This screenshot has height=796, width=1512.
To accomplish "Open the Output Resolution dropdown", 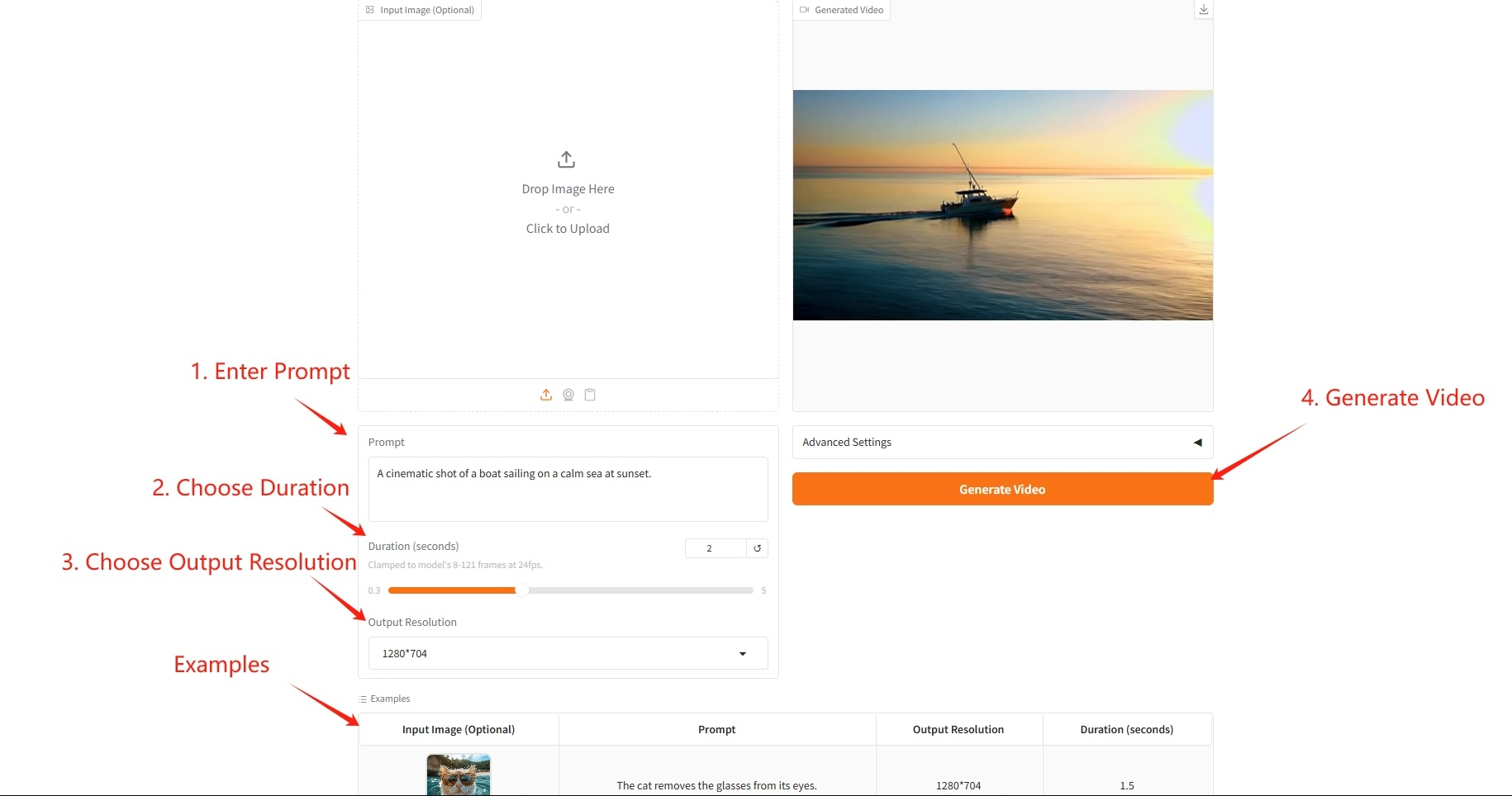I will point(568,653).
